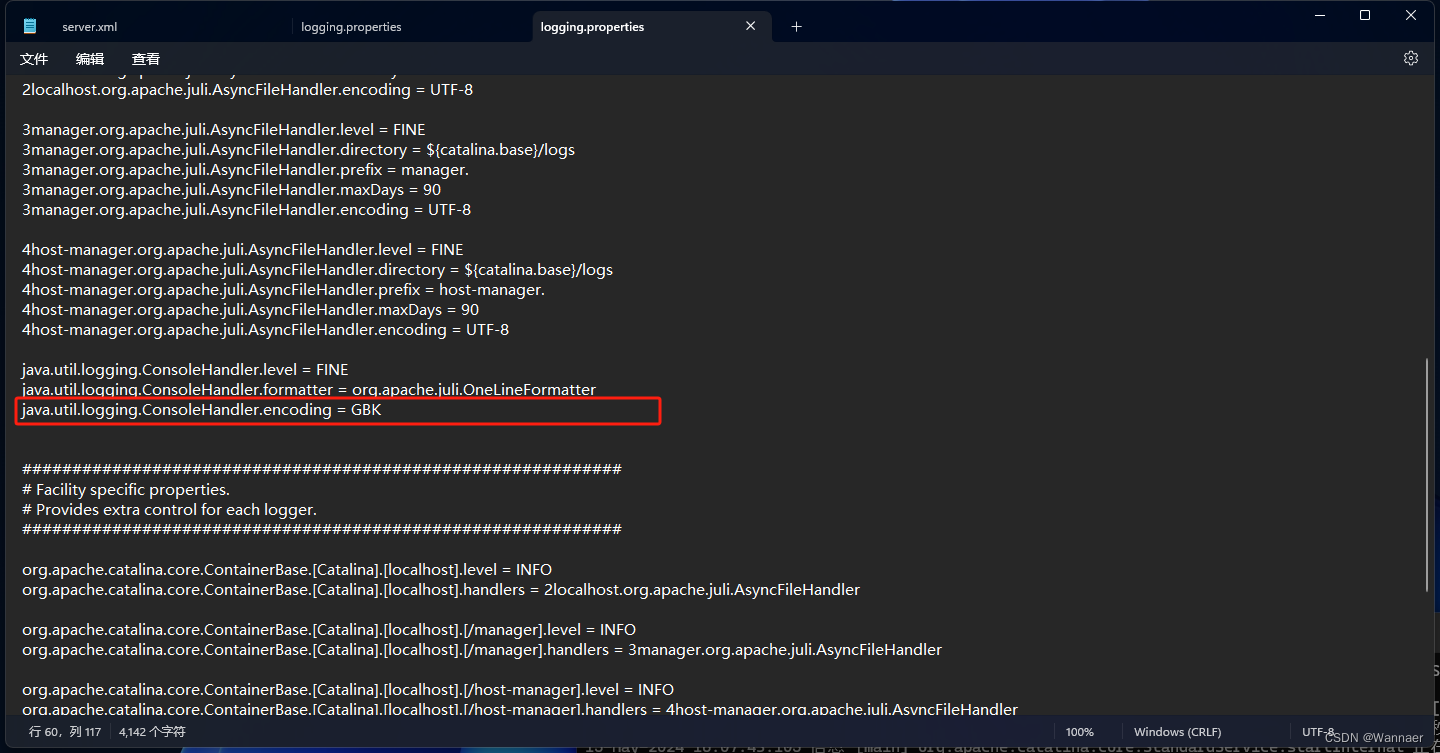Image resolution: width=1440 pixels, height=753 pixels.
Task: Click the ConsoleHandler.encoding = GBK line
Action: click(202, 410)
